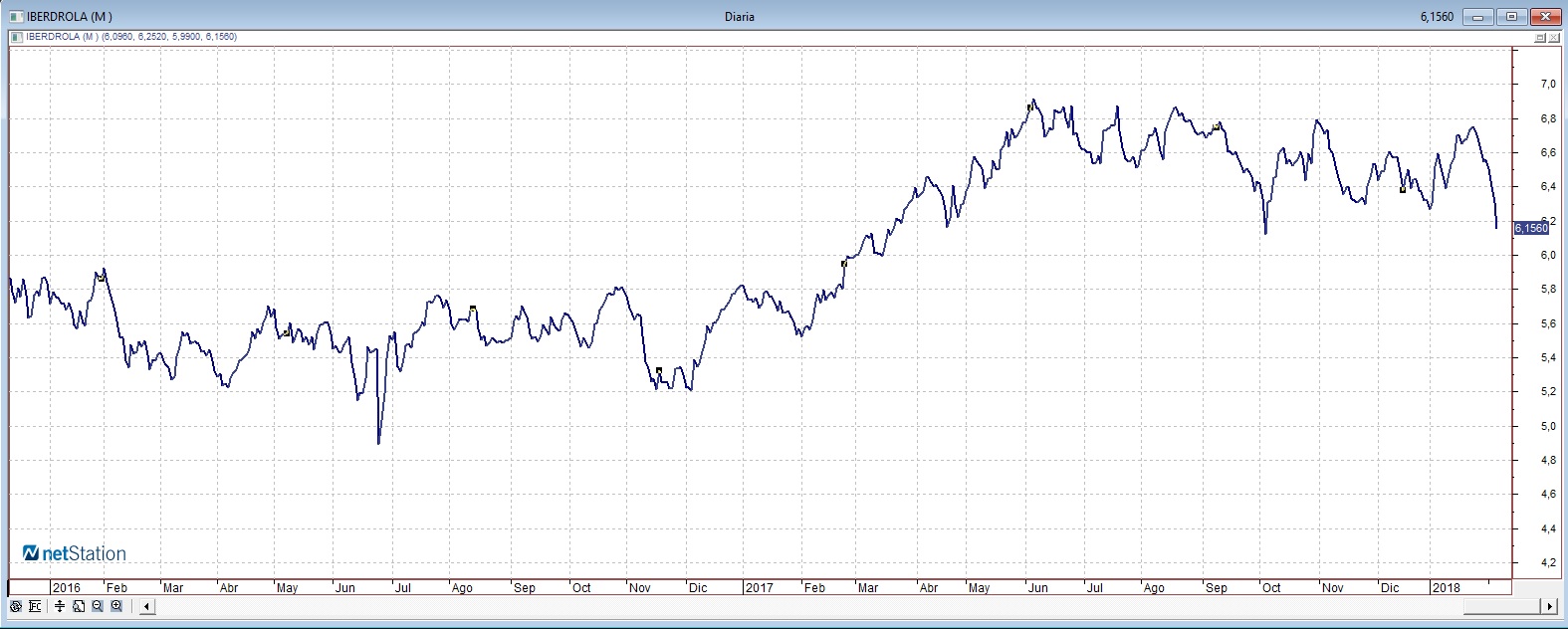Click the fit-chart page icon

click(x=80, y=606)
